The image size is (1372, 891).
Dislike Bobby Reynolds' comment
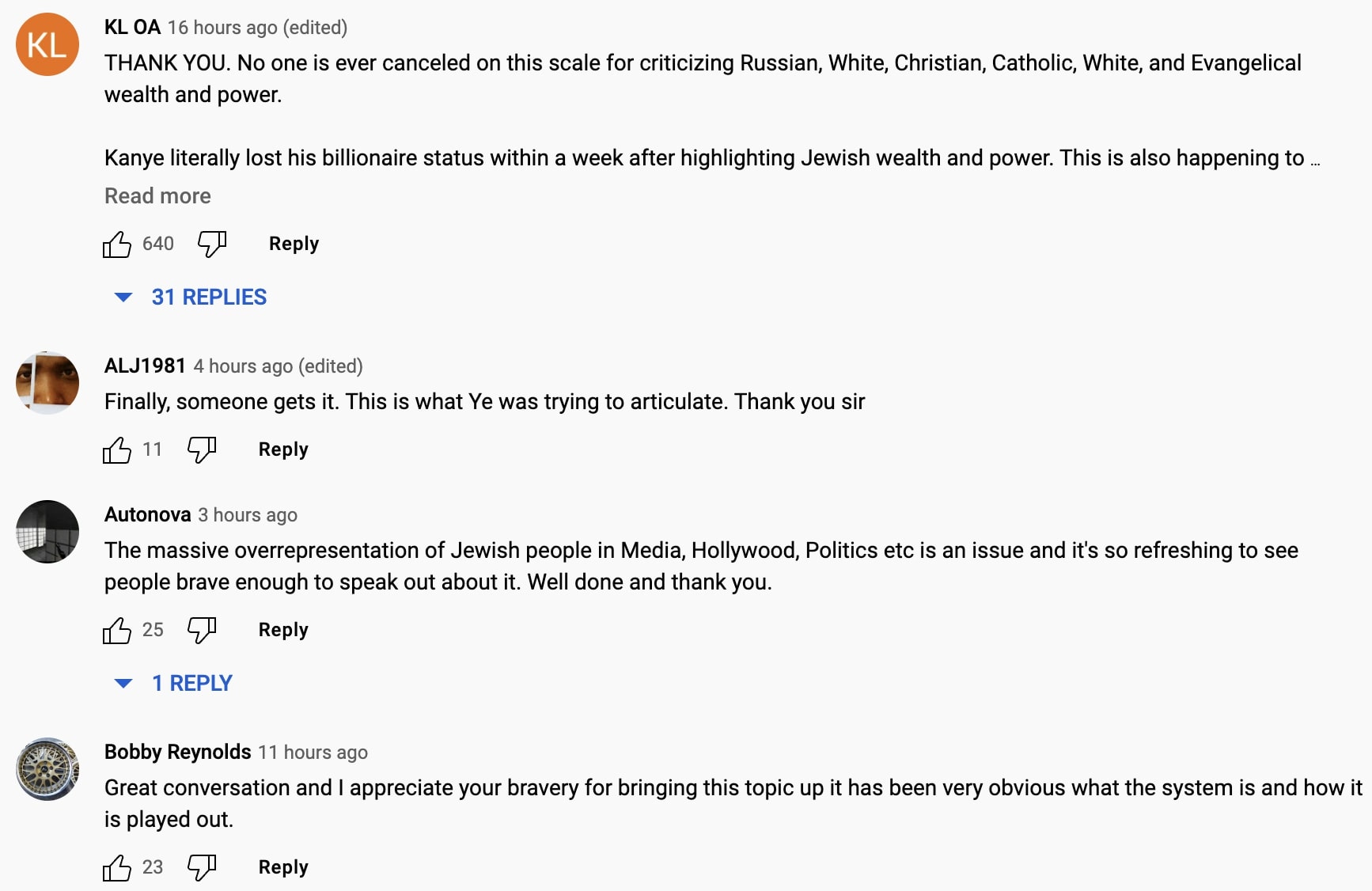201,868
